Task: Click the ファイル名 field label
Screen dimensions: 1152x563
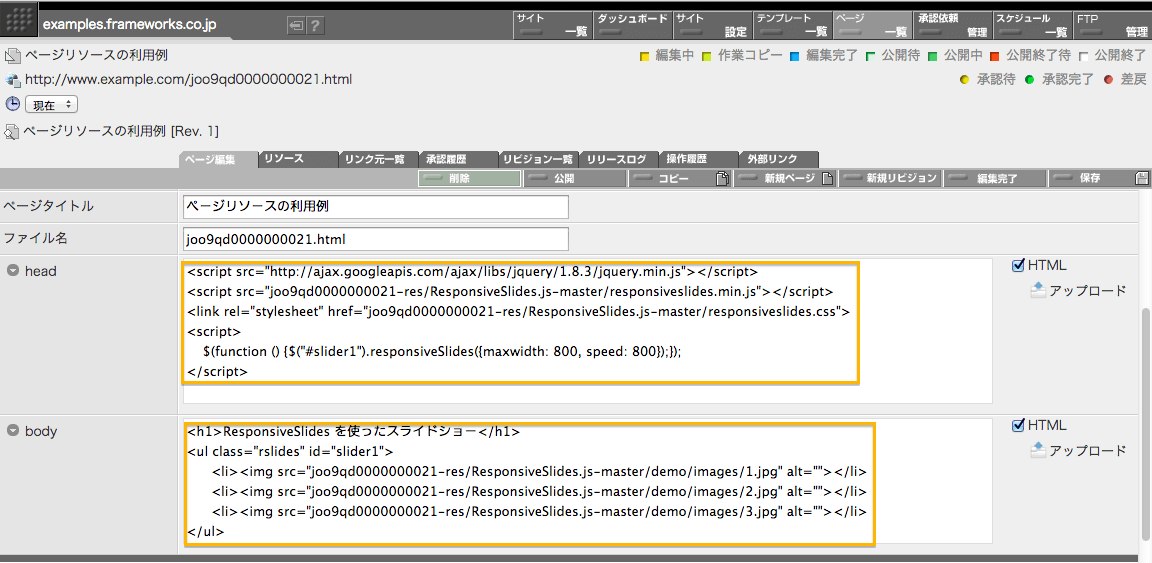Action: click(37, 239)
